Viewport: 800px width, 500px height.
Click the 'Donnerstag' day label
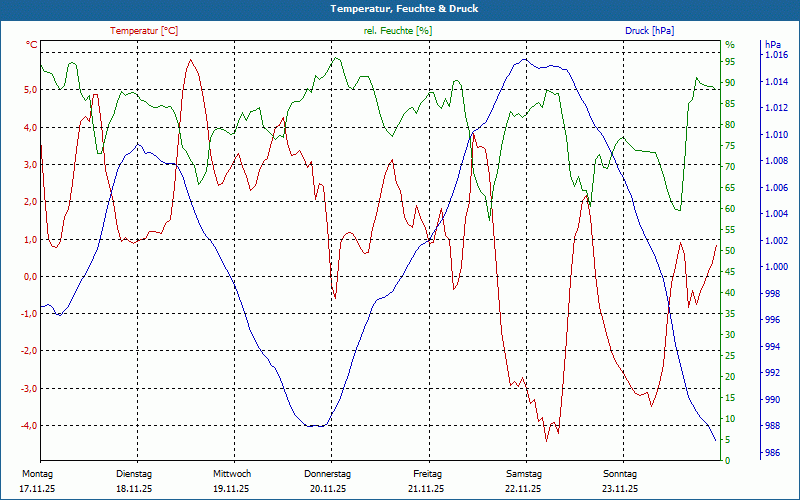point(328,474)
